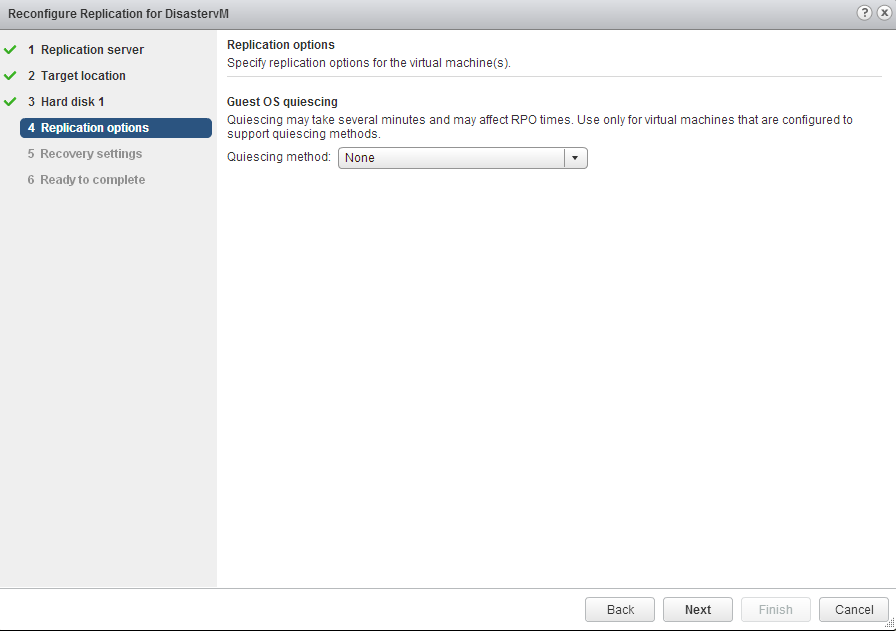Select step 5 Recovery settings
Image resolution: width=896 pixels, height=631 pixels.
point(85,154)
